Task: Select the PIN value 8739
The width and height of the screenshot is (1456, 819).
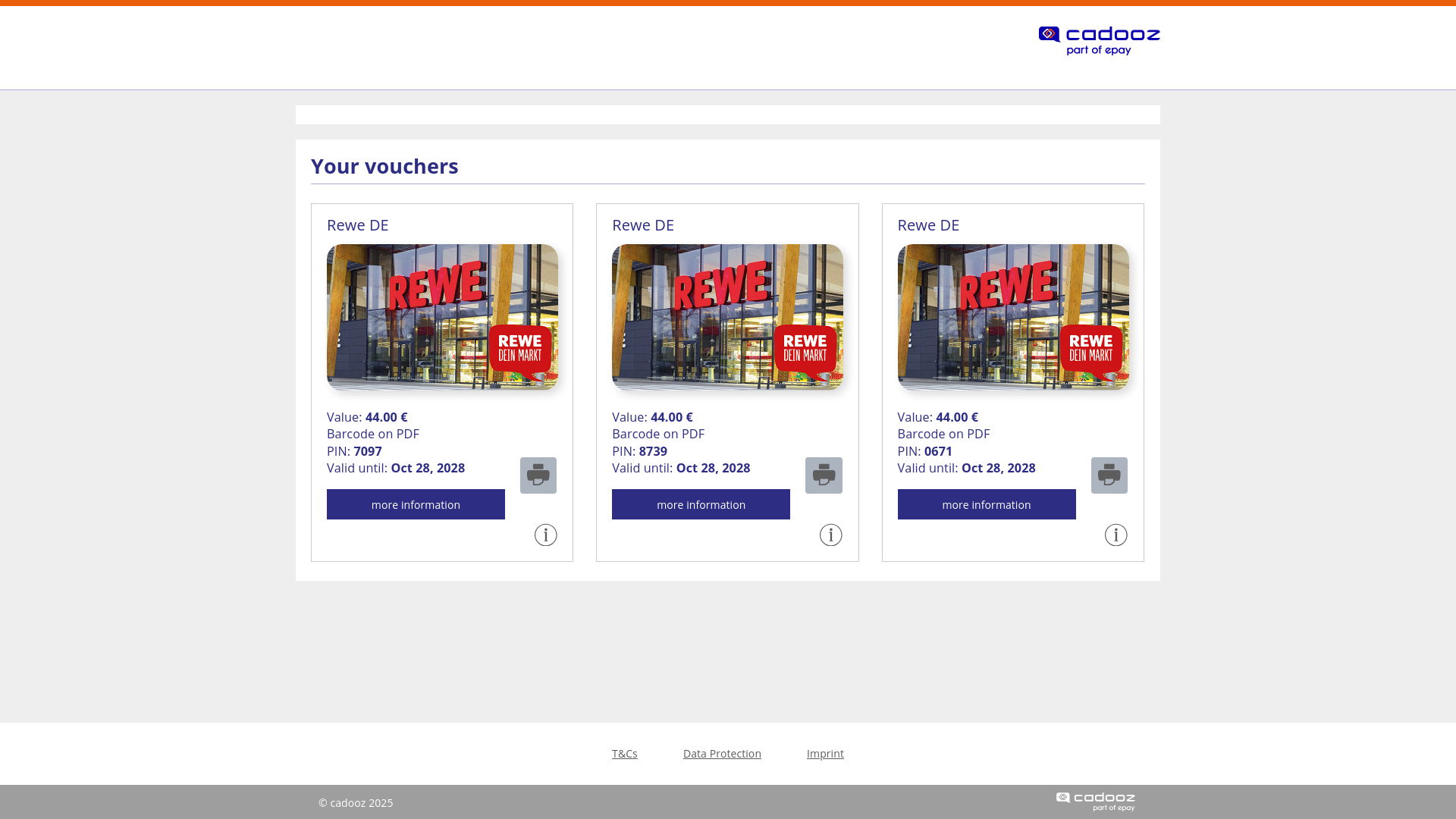Action: click(653, 451)
